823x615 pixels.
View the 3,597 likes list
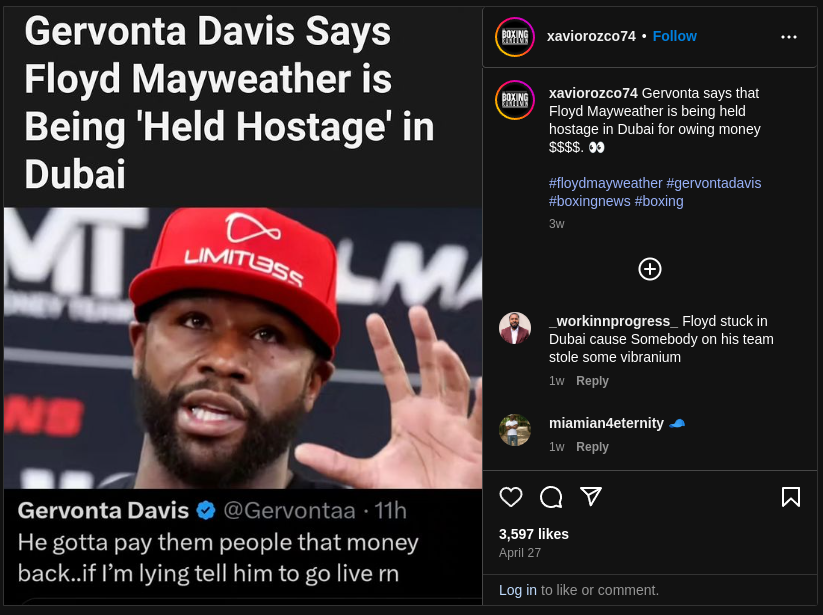(533, 534)
